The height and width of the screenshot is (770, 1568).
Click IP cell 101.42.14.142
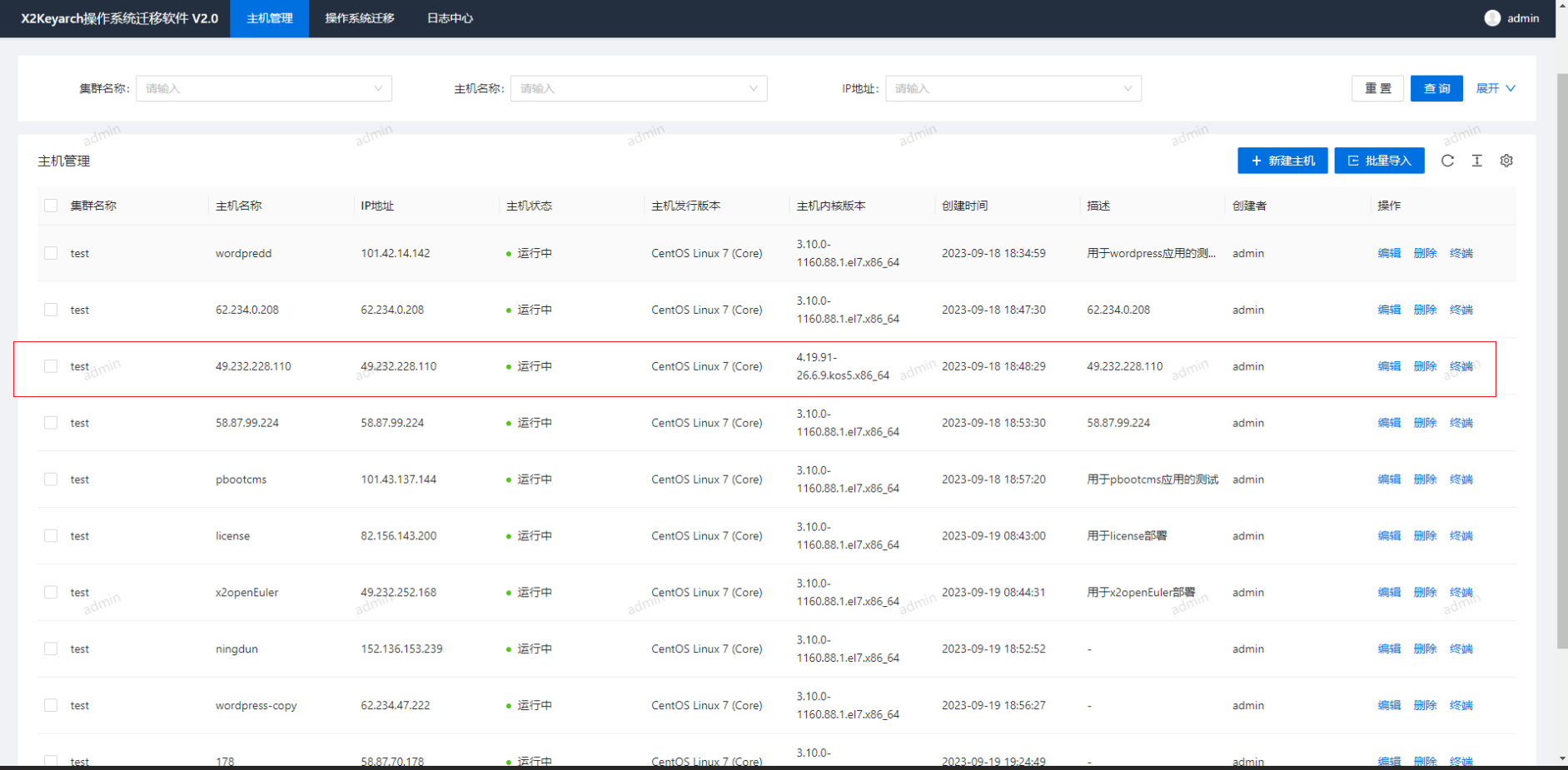(396, 253)
